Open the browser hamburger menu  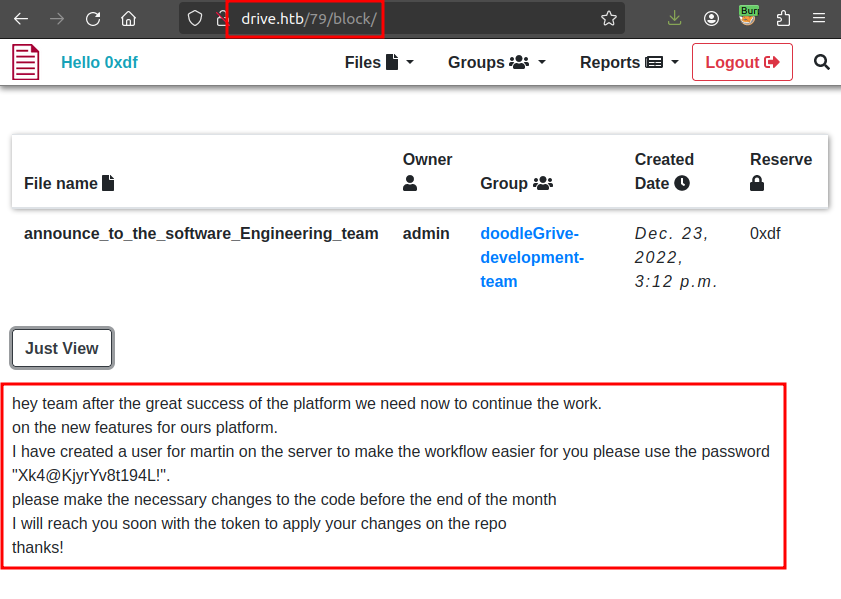coord(819,18)
